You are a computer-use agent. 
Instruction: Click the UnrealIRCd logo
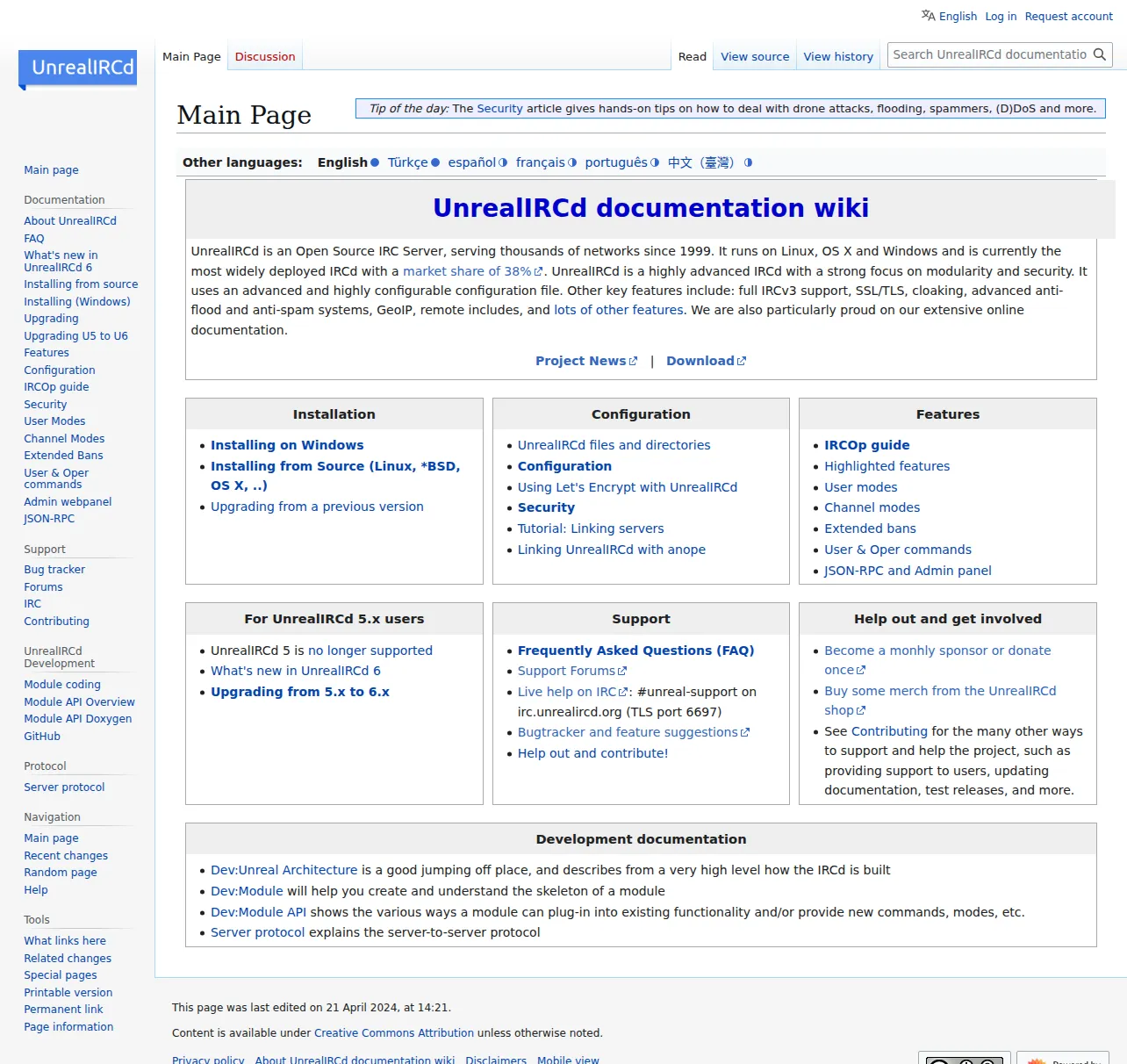77,69
